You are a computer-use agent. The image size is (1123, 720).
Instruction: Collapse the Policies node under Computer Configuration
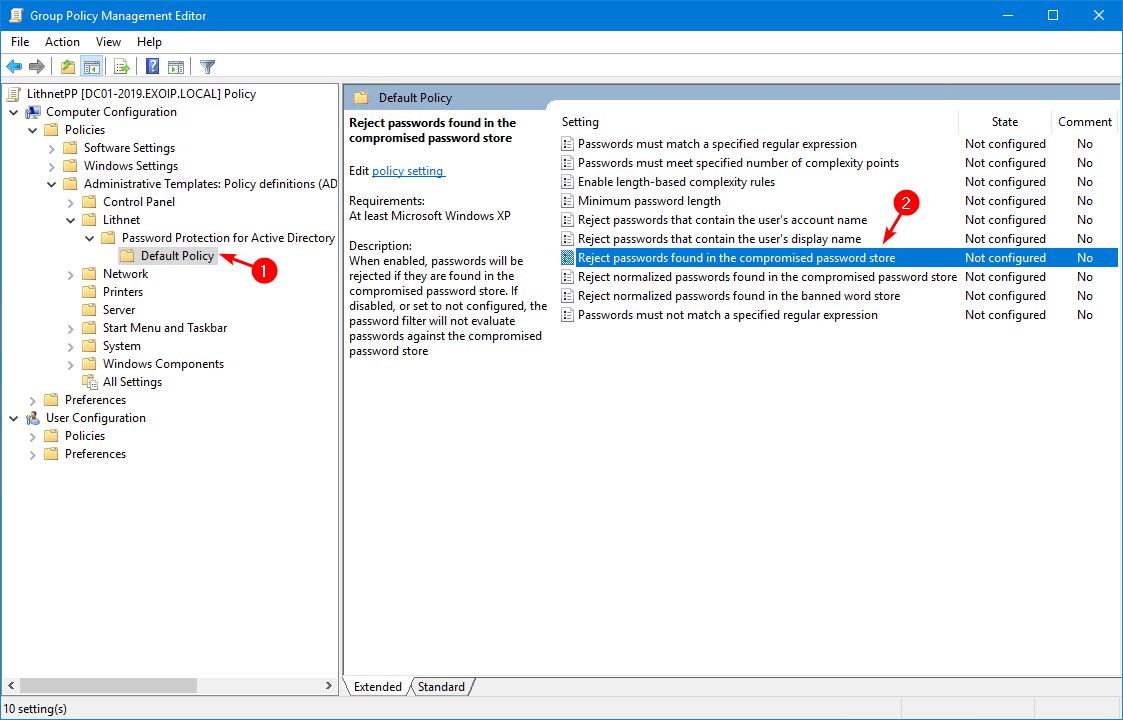[32, 130]
